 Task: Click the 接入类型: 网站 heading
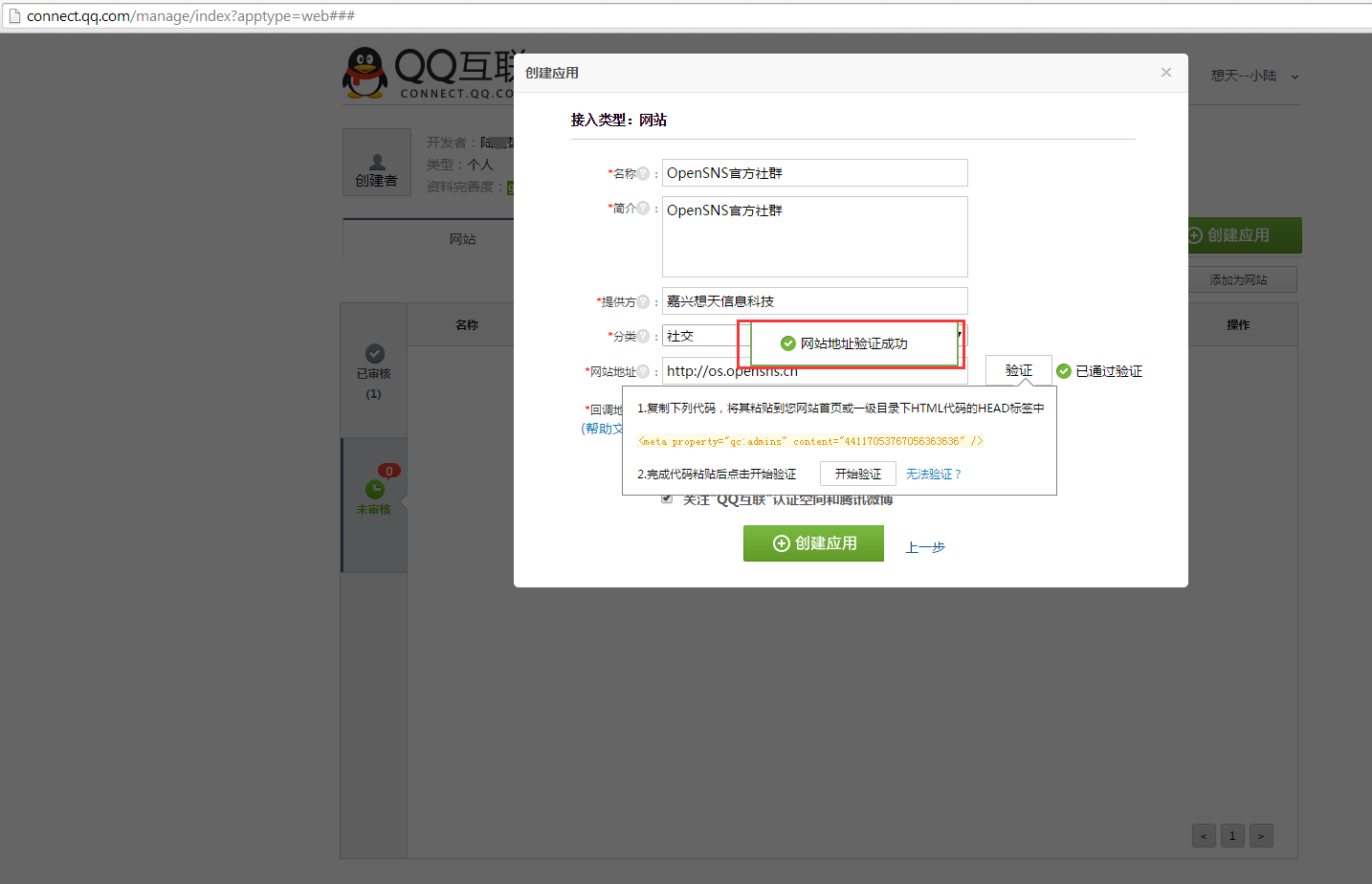tap(619, 120)
